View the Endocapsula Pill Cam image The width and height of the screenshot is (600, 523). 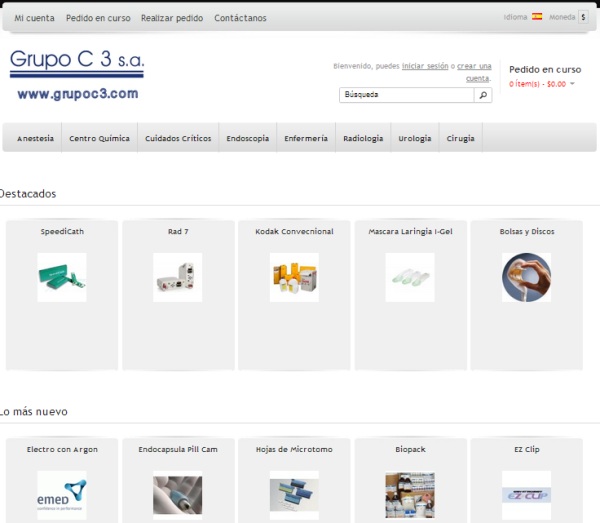pos(178,495)
